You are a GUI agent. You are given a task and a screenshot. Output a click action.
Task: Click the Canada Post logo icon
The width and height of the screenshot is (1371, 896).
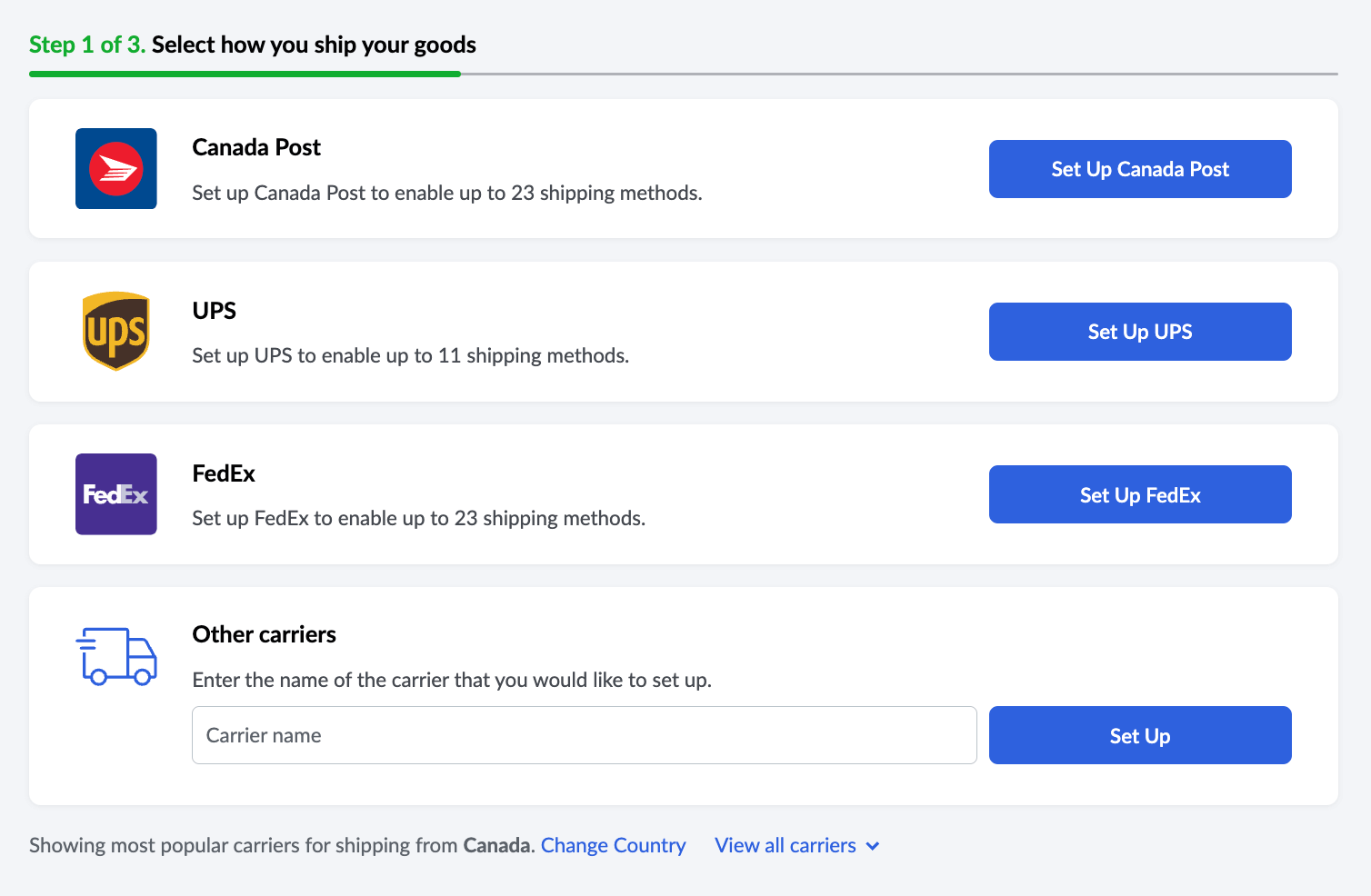(116, 169)
